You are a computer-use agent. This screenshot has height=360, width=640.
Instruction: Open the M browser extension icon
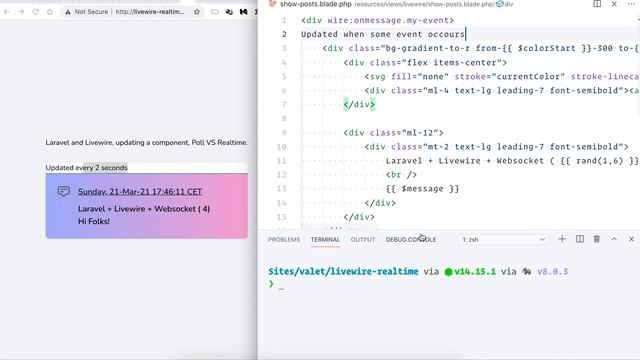244,12
